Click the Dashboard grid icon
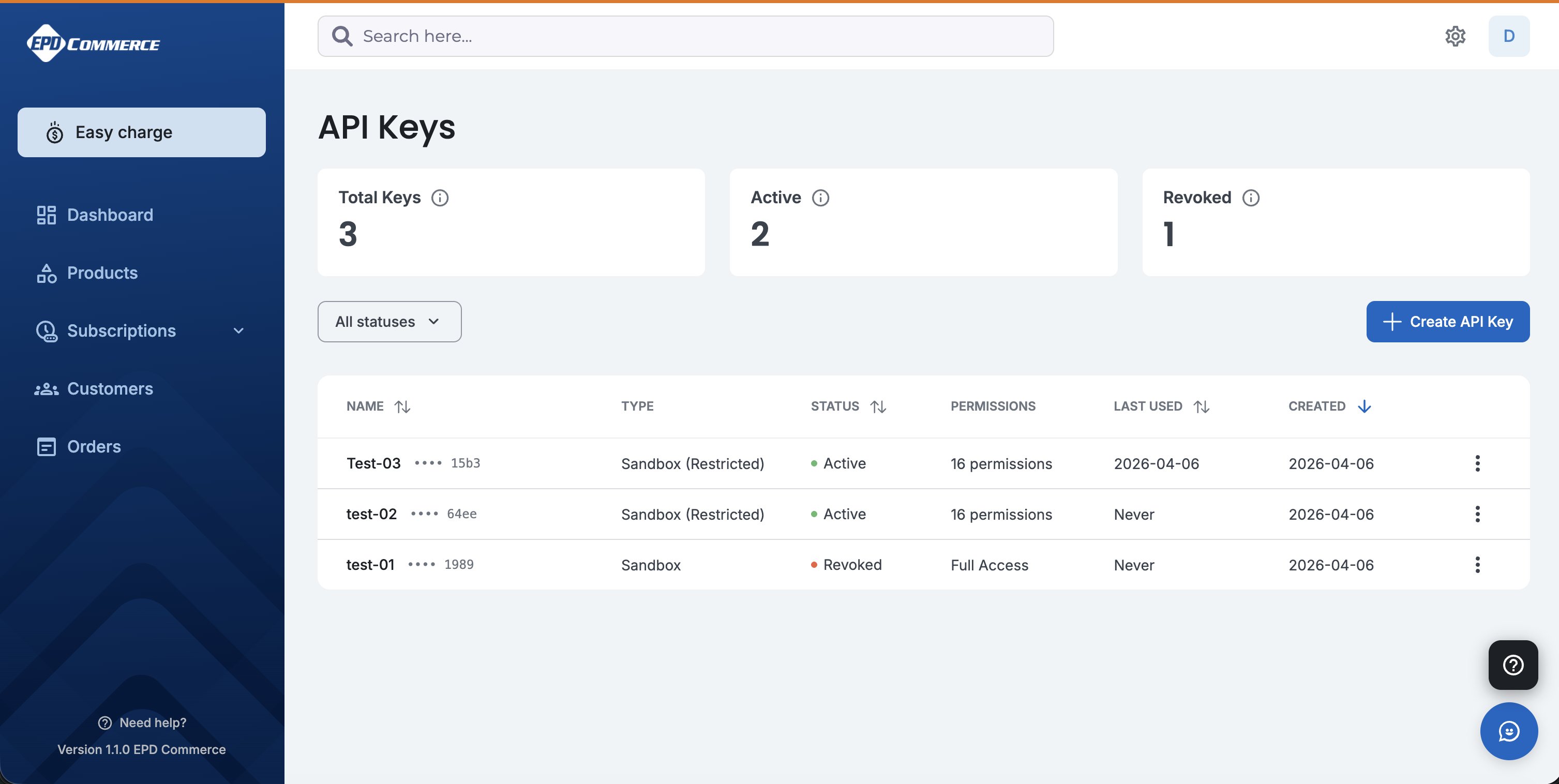Image resolution: width=1559 pixels, height=784 pixels. (47, 215)
